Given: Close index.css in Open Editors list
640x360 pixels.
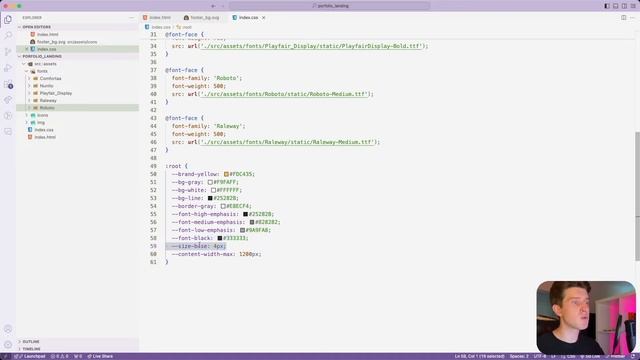Looking at the screenshot, I should (27, 49).
